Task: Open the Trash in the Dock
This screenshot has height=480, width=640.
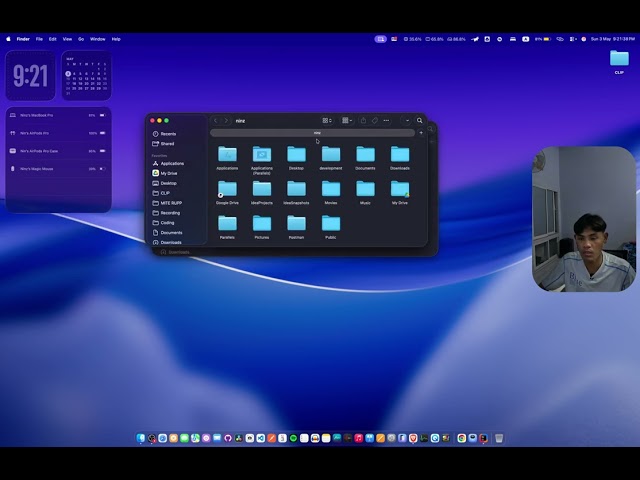Action: (x=499, y=438)
